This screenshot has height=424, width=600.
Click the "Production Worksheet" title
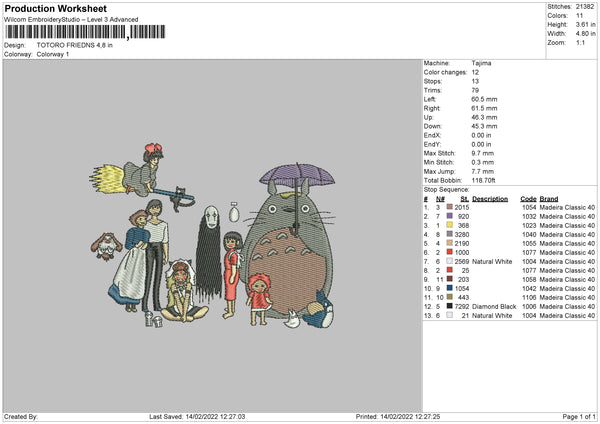tap(55, 8)
